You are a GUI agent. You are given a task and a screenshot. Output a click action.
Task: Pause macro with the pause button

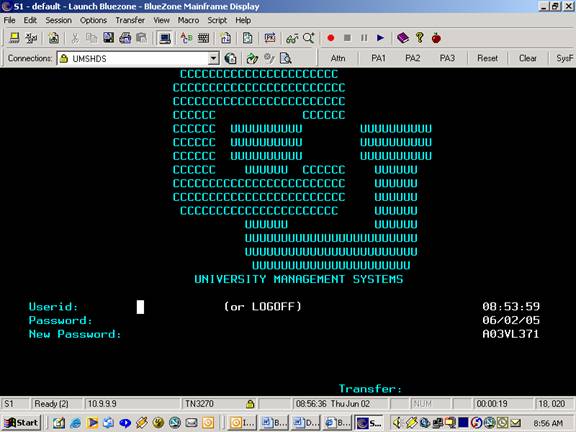coord(364,38)
